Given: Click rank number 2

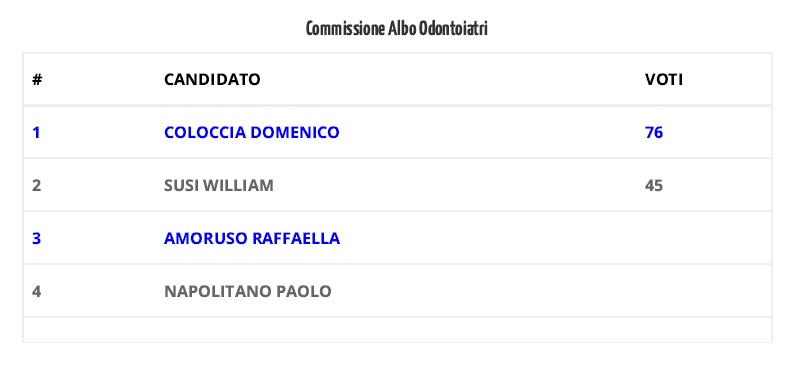Looking at the screenshot, I should point(36,185).
